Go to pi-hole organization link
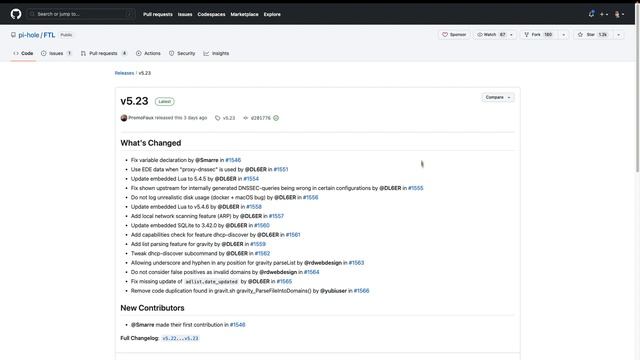The height and width of the screenshot is (360, 640). pyautogui.click(x=29, y=35)
